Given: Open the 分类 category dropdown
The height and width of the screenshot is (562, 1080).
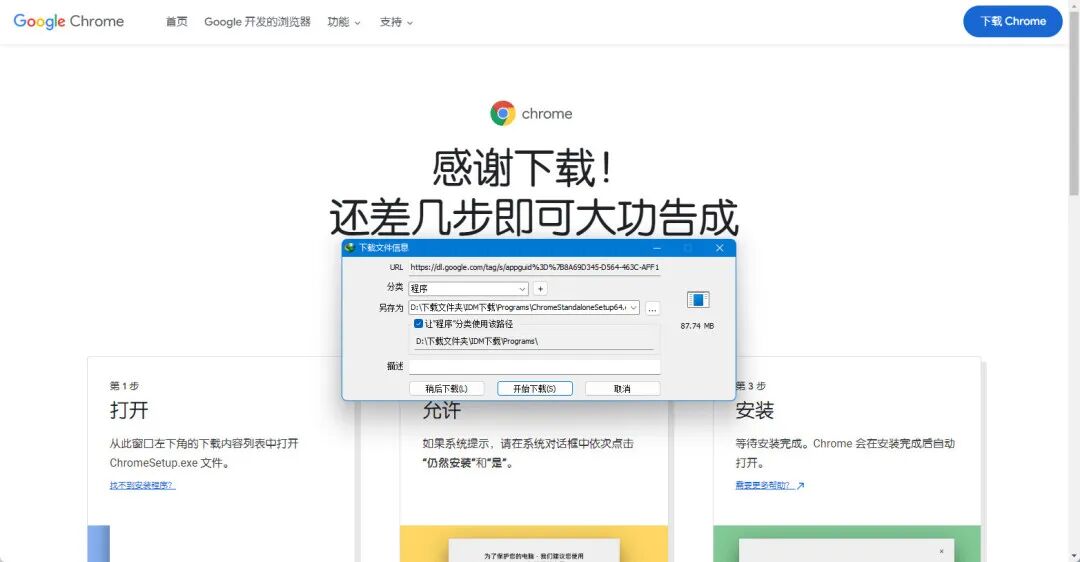Looking at the screenshot, I should click(468, 289).
